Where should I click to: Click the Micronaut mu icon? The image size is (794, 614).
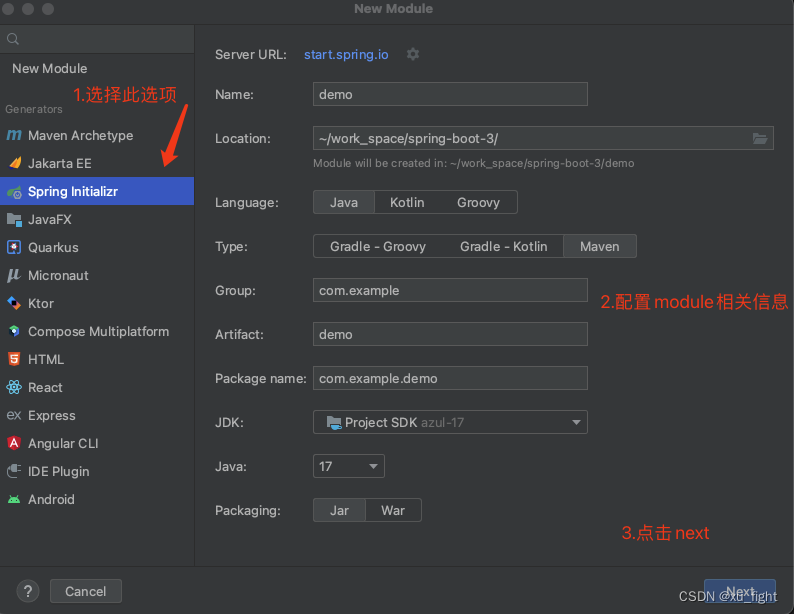coord(14,275)
